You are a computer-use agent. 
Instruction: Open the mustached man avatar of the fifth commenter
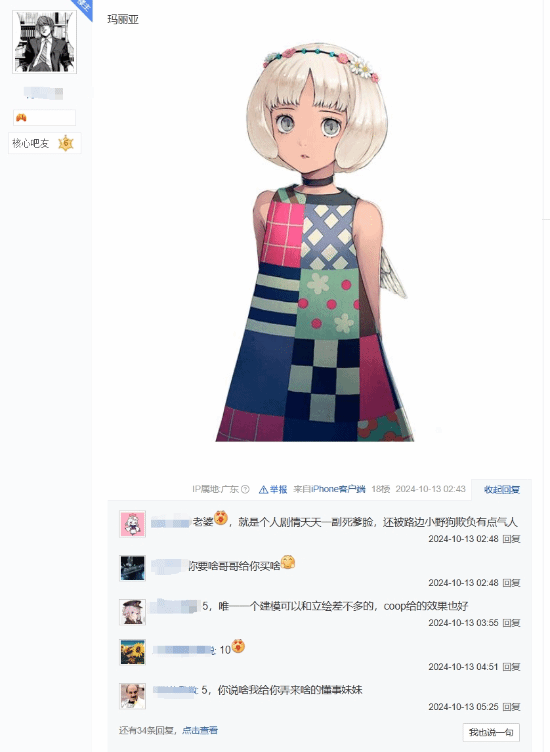[x=132, y=696]
